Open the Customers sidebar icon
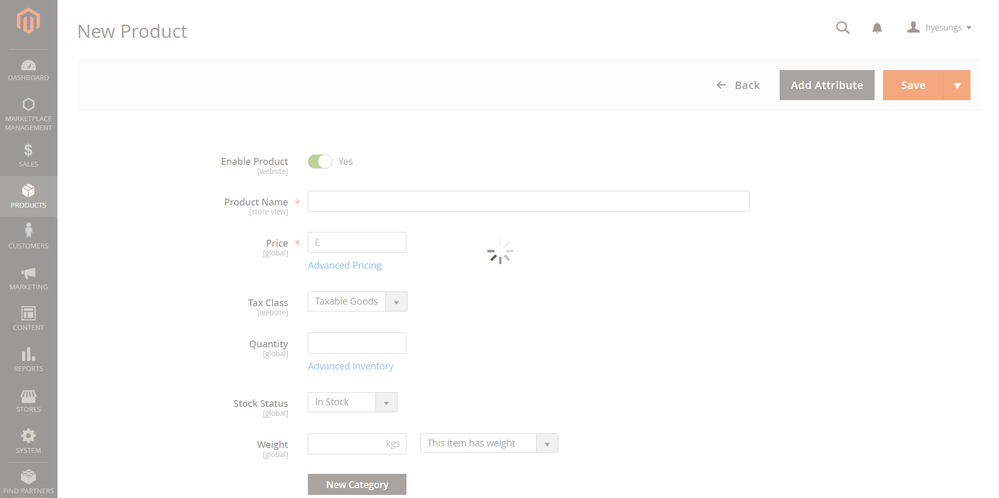The image size is (999, 498). pyautogui.click(x=28, y=236)
